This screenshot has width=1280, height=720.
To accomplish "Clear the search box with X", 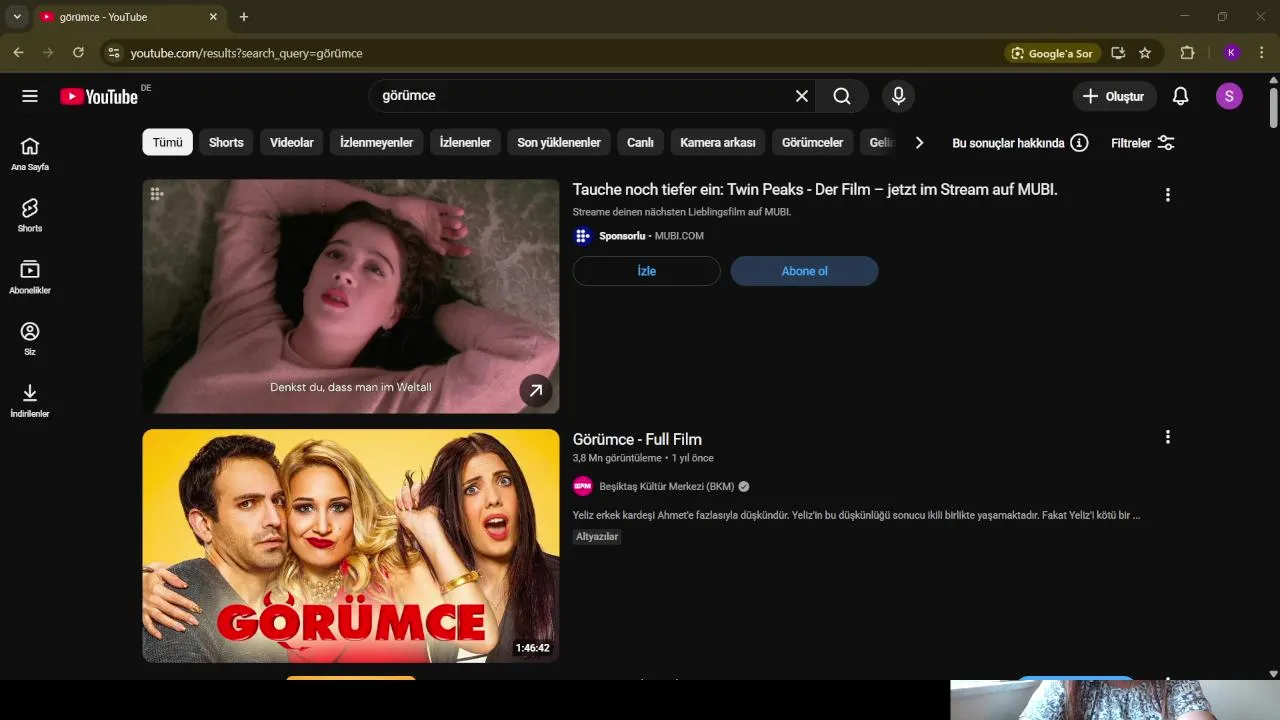I will (801, 96).
